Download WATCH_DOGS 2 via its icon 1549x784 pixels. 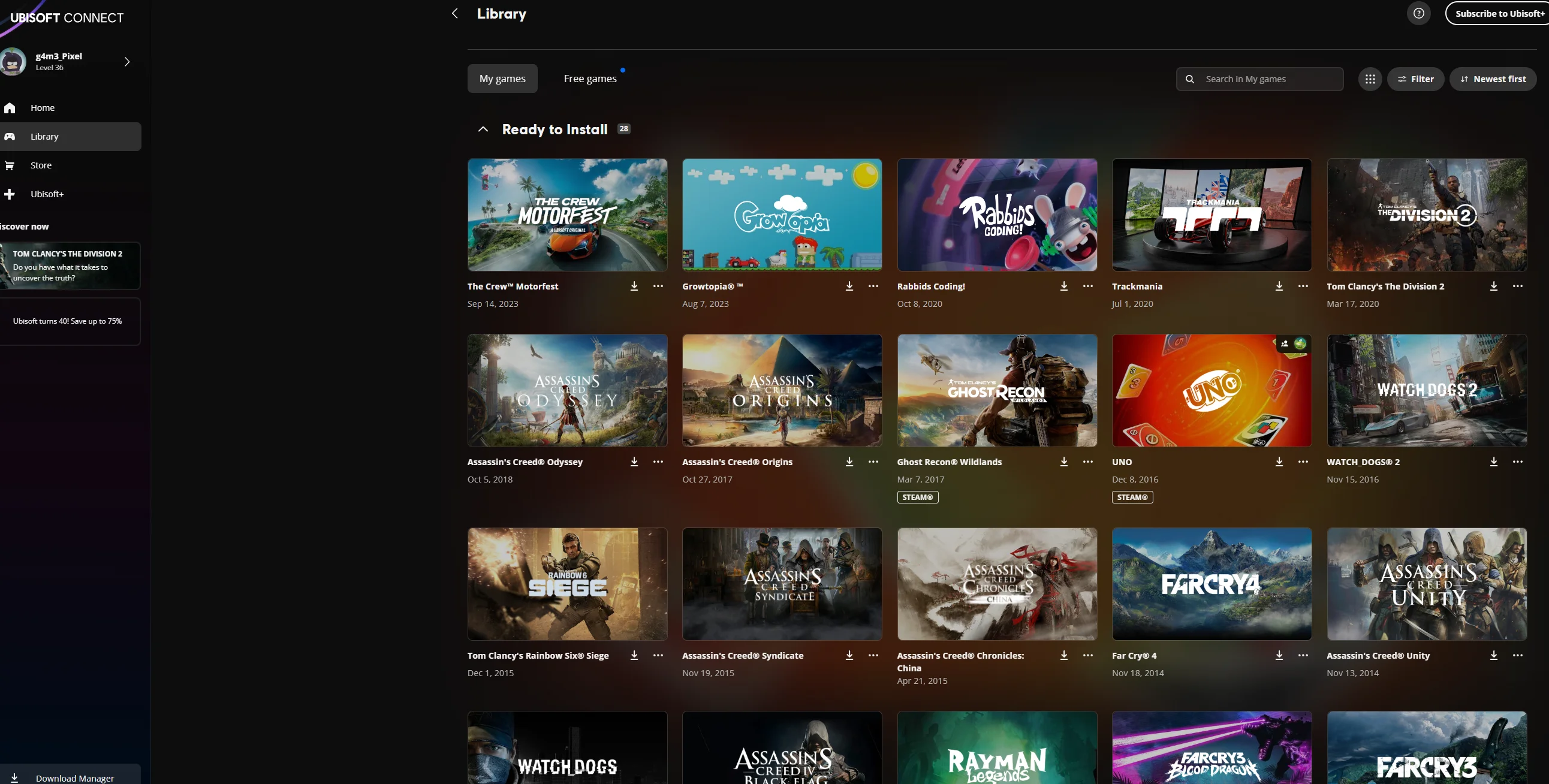(x=1494, y=462)
